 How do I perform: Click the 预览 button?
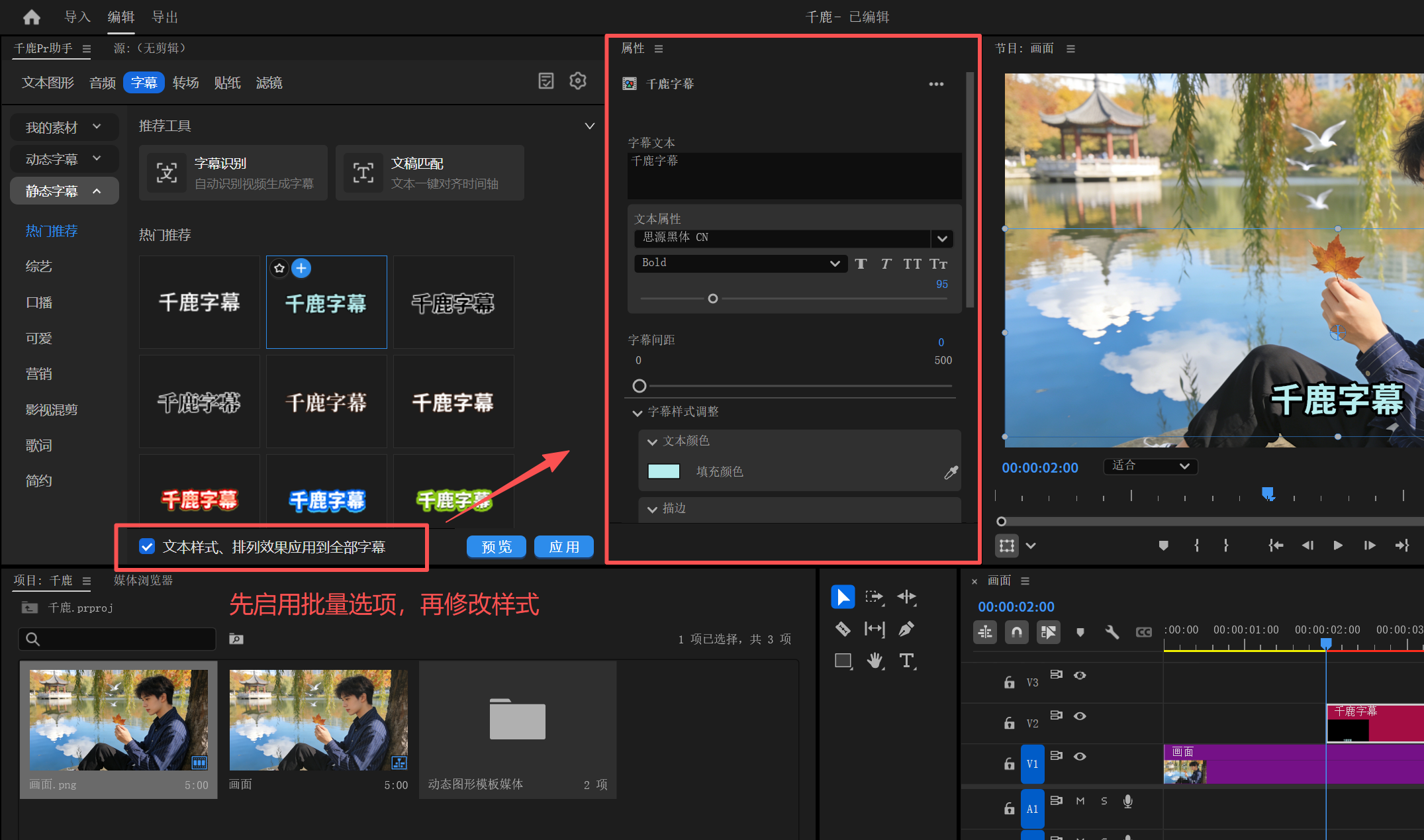(496, 547)
